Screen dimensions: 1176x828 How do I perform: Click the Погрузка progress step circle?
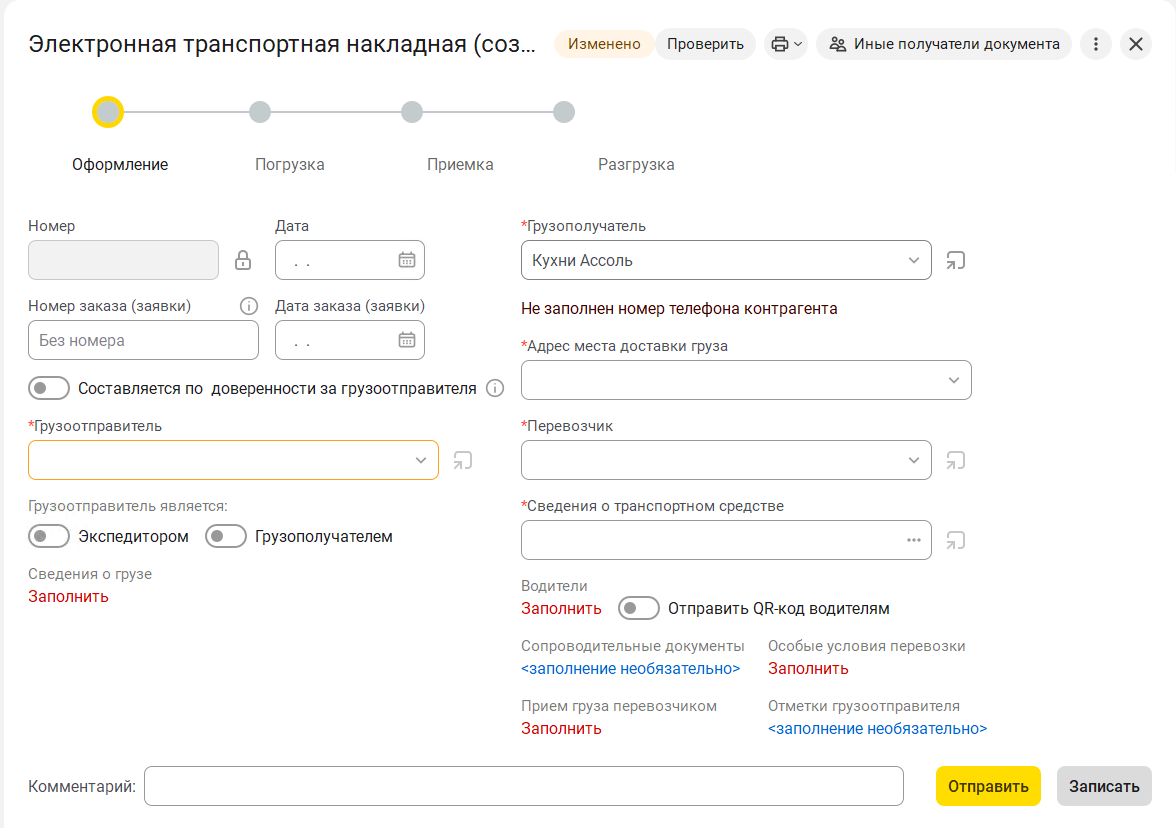point(260,112)
